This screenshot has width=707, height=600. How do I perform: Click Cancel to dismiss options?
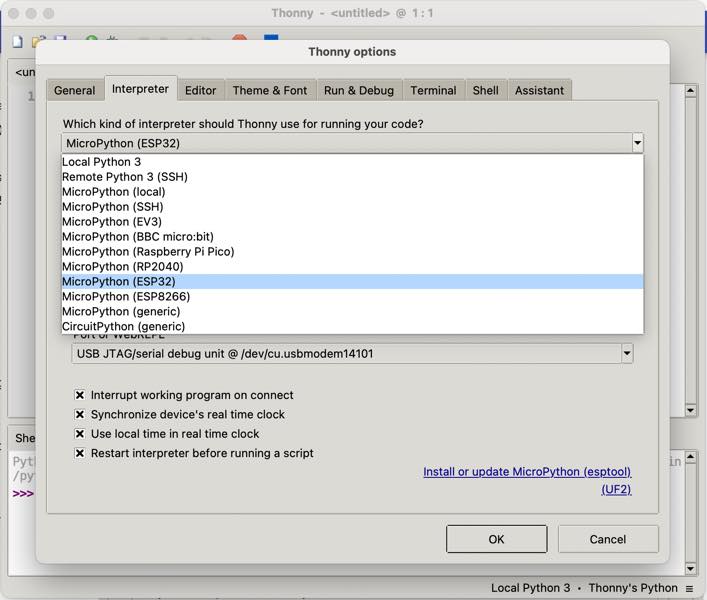click(x=608, y=539)
